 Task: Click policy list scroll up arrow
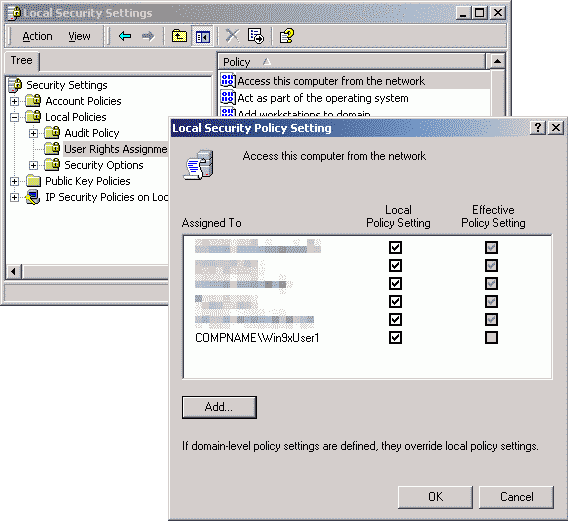[x=497, y=62]
